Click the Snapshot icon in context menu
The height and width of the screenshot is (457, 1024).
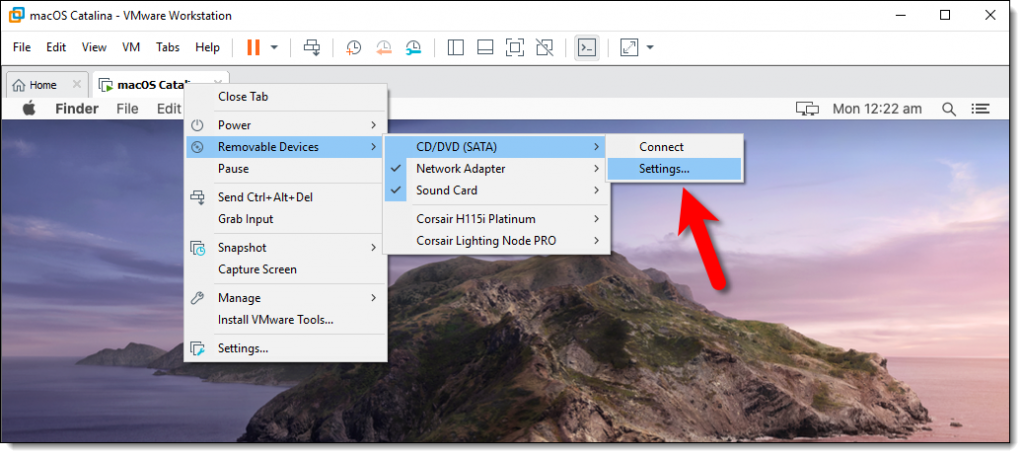pyautogui.click(x=197, y=248)
